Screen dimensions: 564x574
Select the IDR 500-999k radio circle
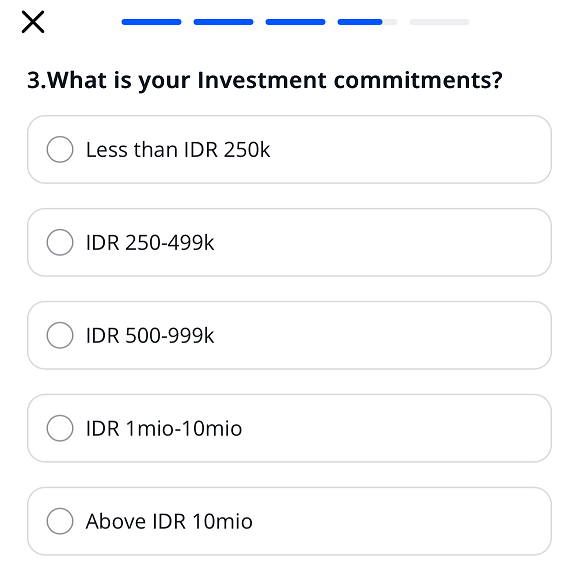pos(60,335)
